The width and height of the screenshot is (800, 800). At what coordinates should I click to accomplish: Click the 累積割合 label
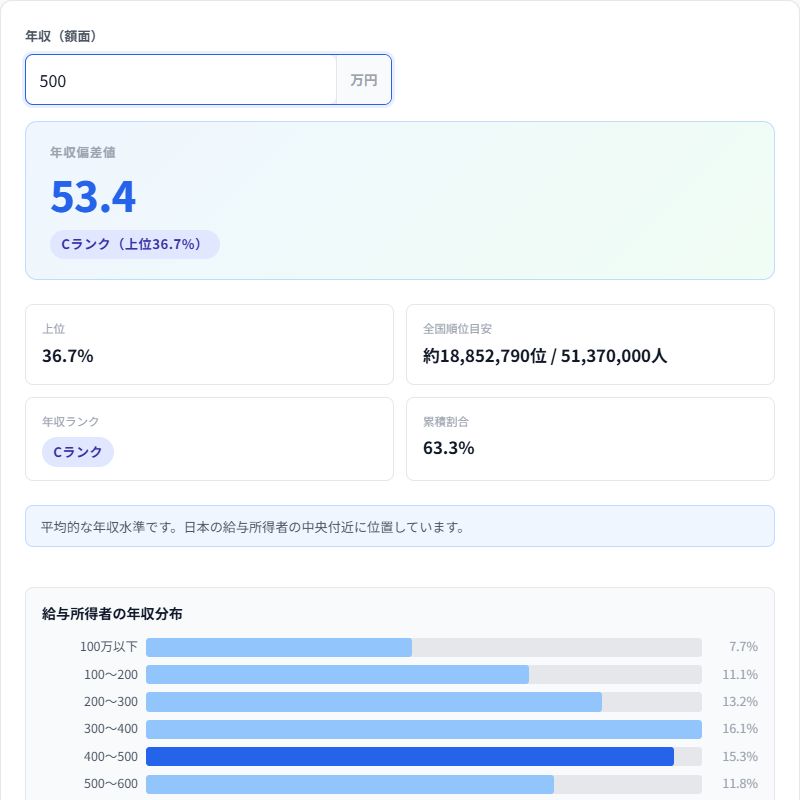coord(446,421)
